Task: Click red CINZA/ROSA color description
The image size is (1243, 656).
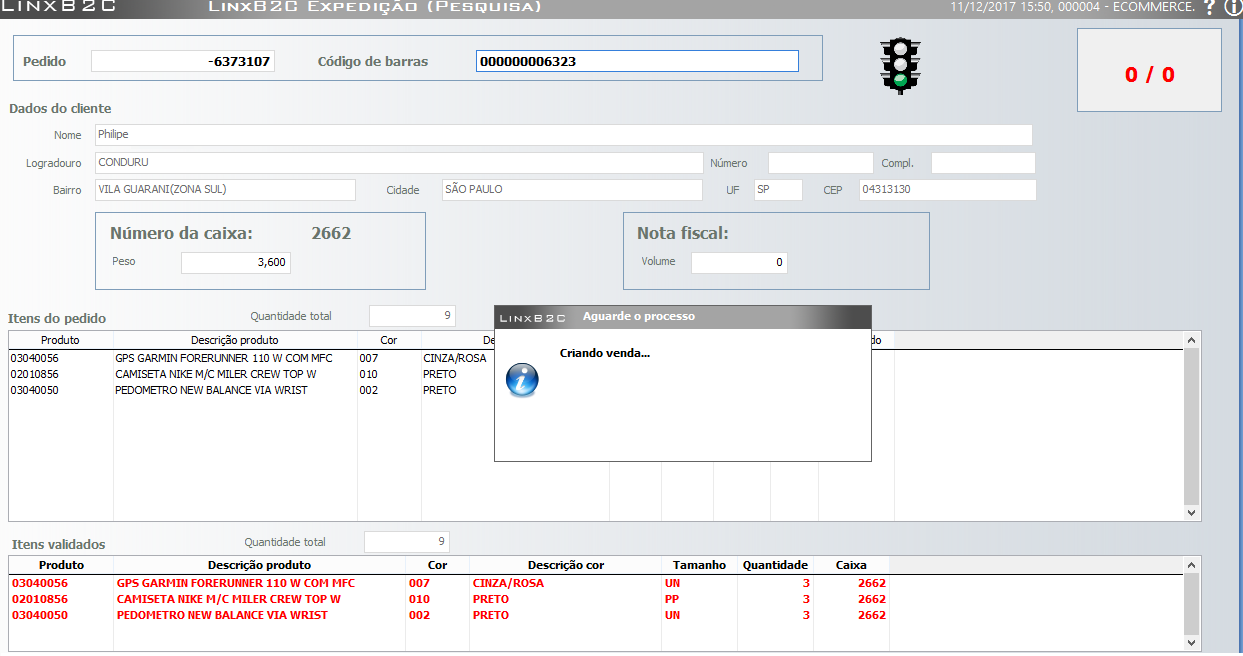Action: pos(509,583)
